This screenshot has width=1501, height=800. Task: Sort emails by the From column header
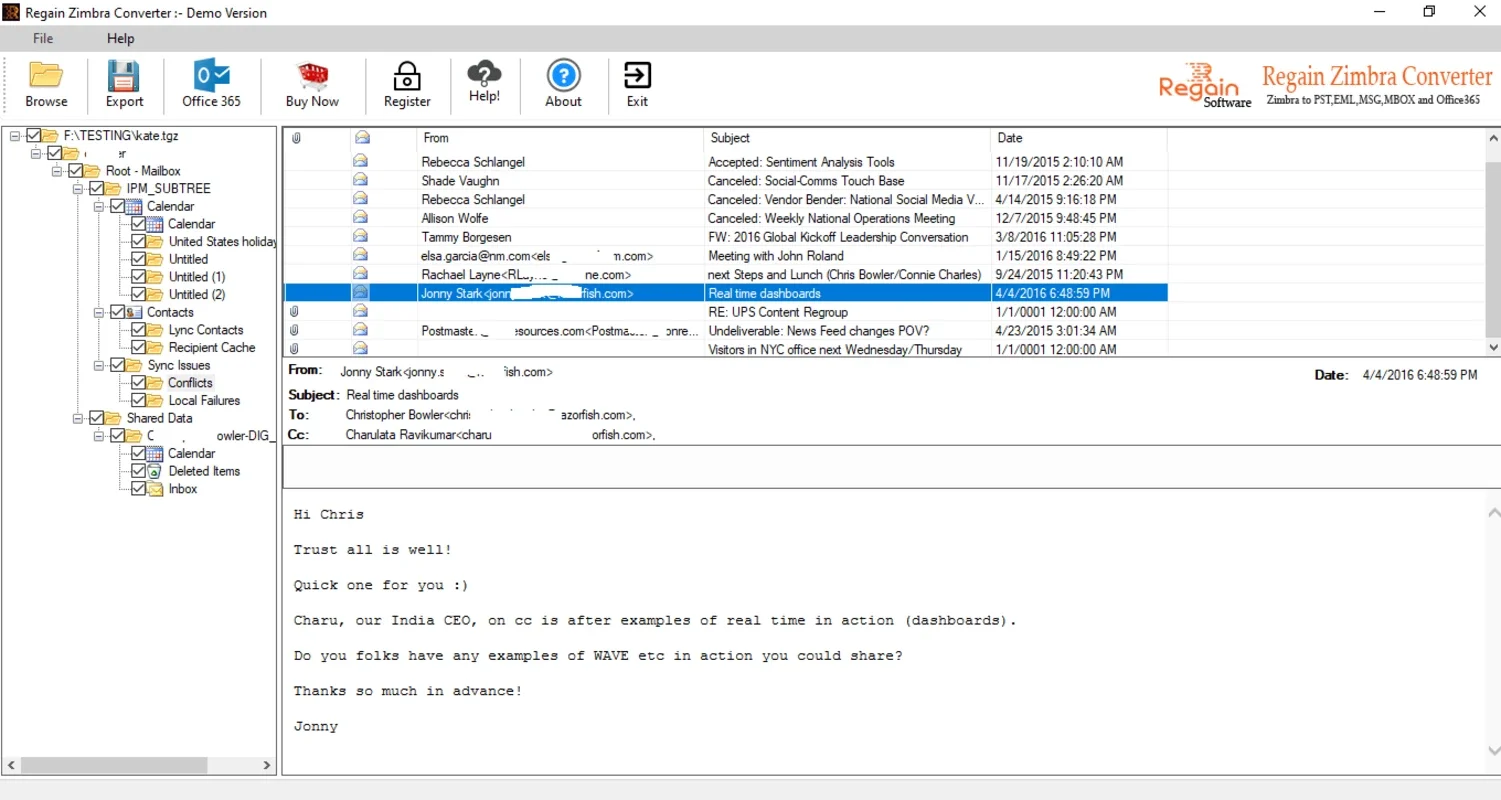pyautogui.click(x=561, y=138)
